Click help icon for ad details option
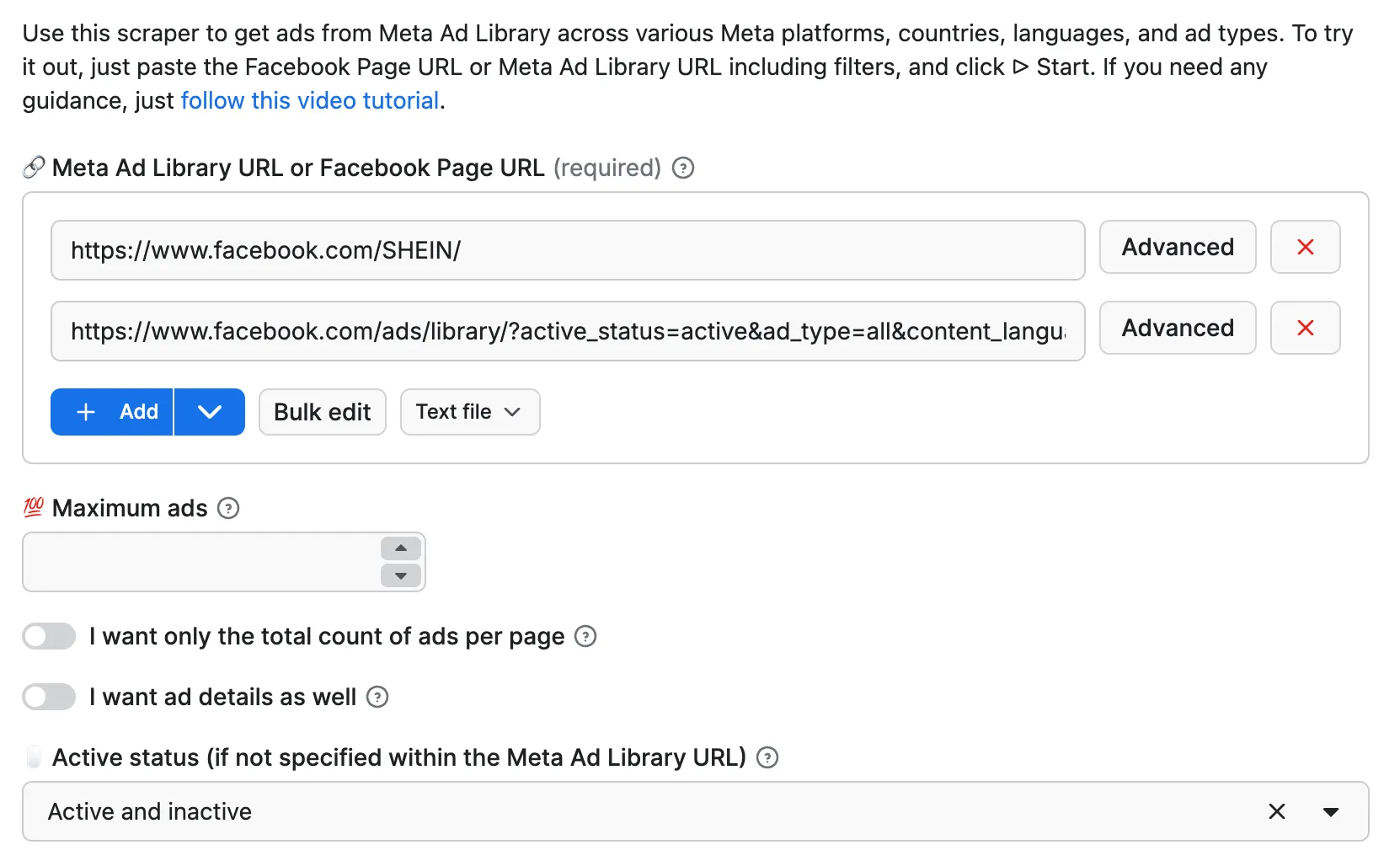This screenshot has height=861, width=1400. tap(377, 698)
